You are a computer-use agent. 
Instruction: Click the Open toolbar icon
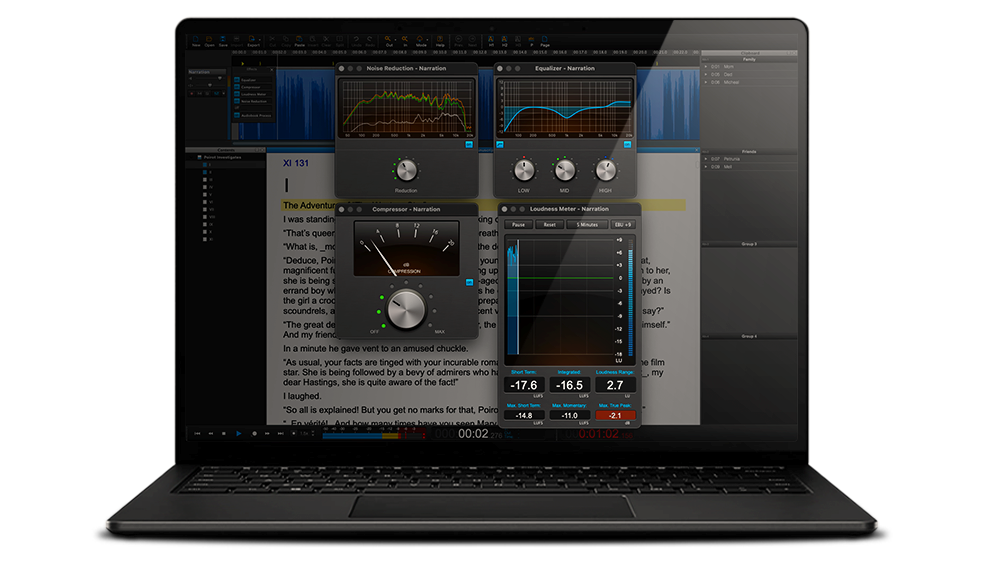click(x=209, y=39)
